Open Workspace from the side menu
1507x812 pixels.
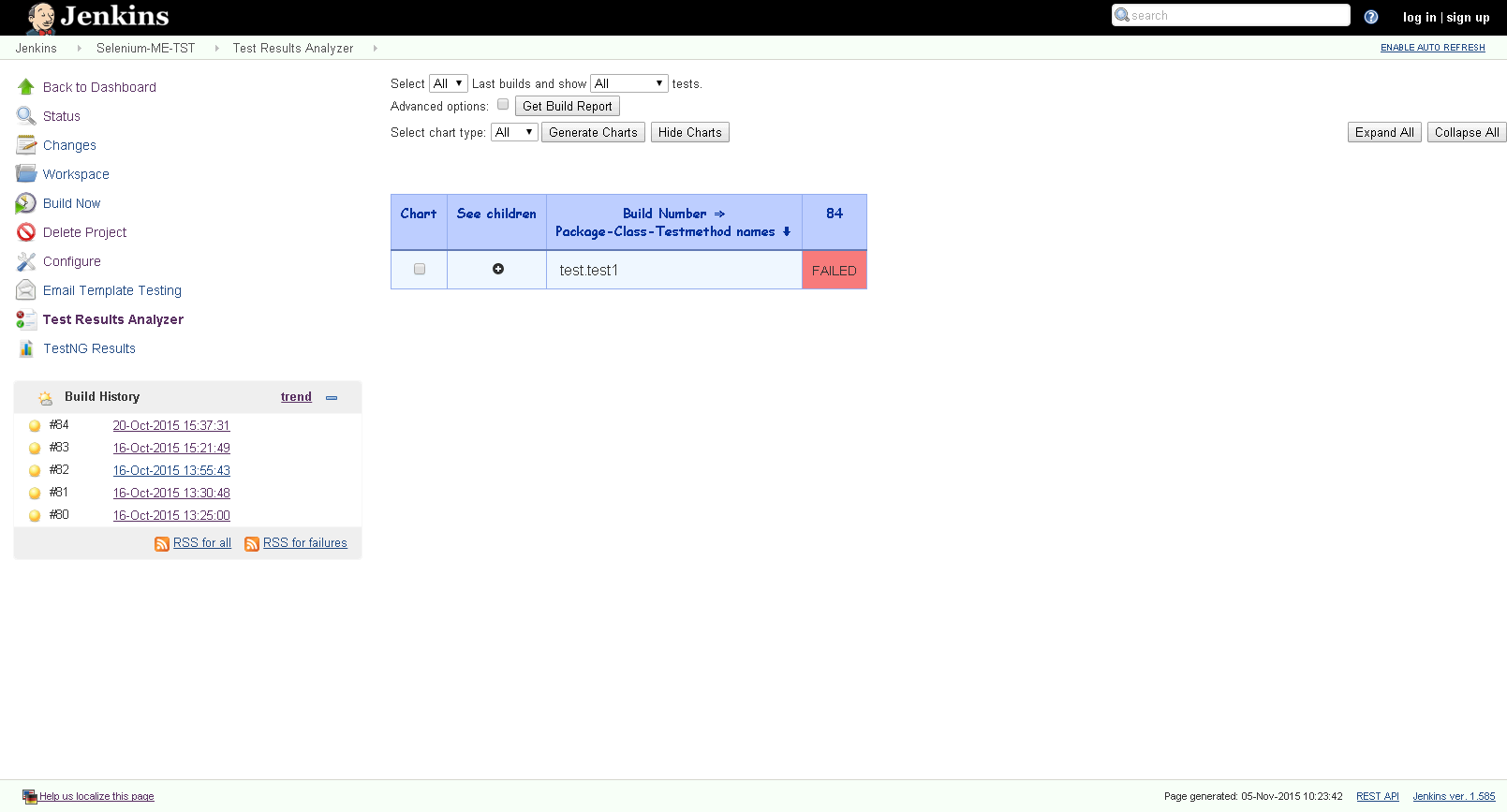(76, 174)
